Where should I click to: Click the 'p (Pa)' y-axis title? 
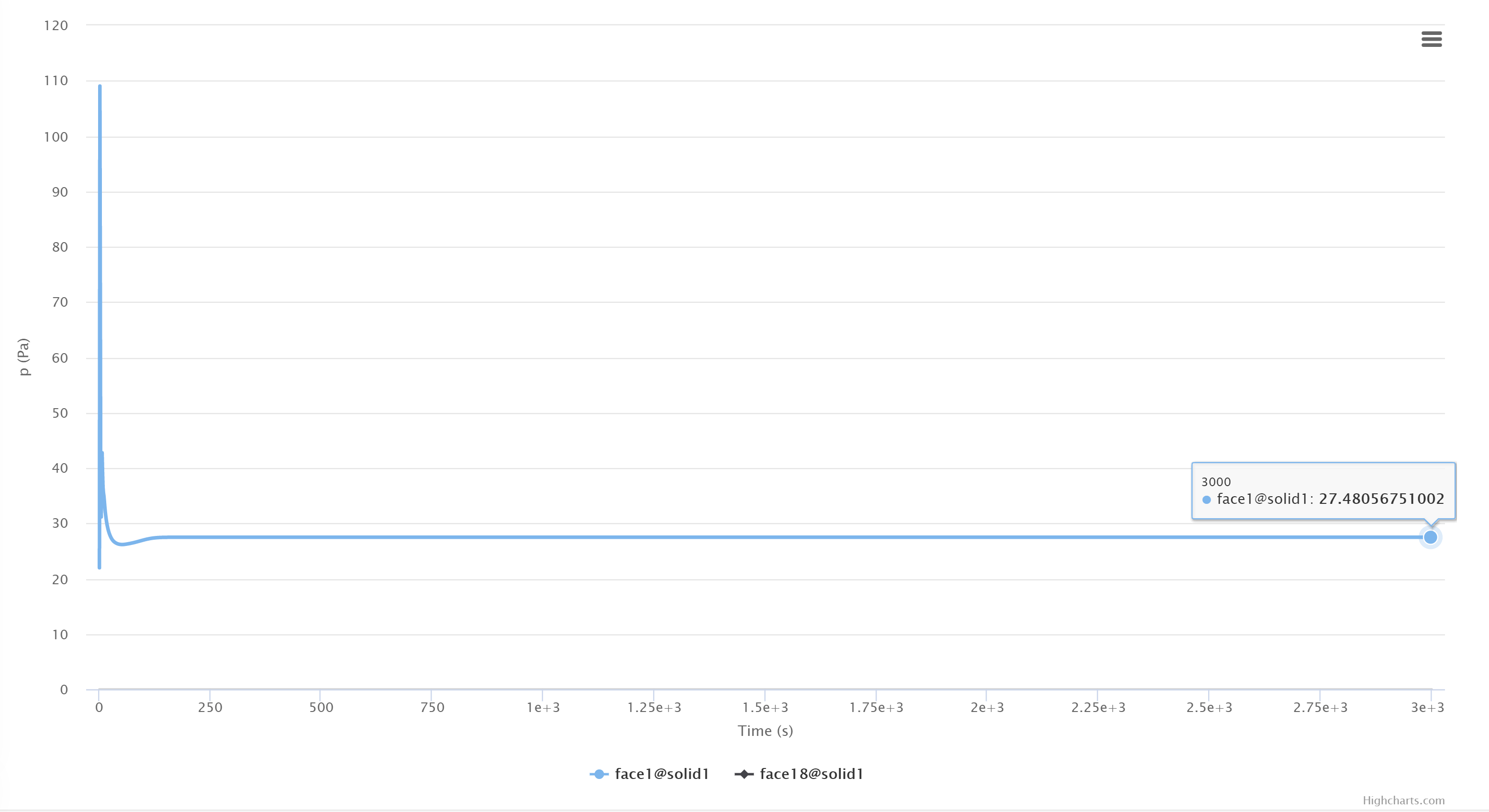coord(24,356)
